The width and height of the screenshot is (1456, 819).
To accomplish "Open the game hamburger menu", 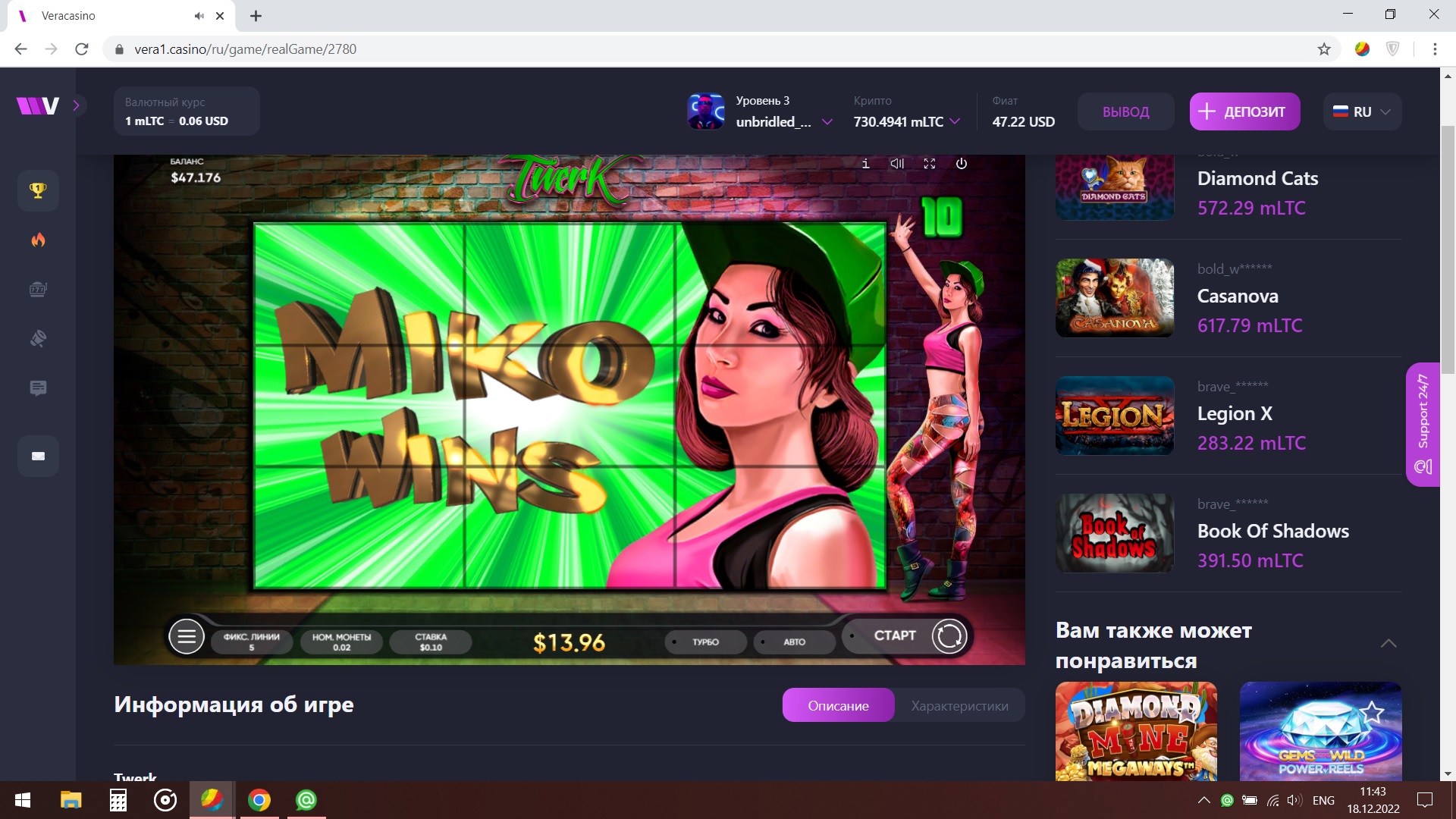I will point(187,636).
